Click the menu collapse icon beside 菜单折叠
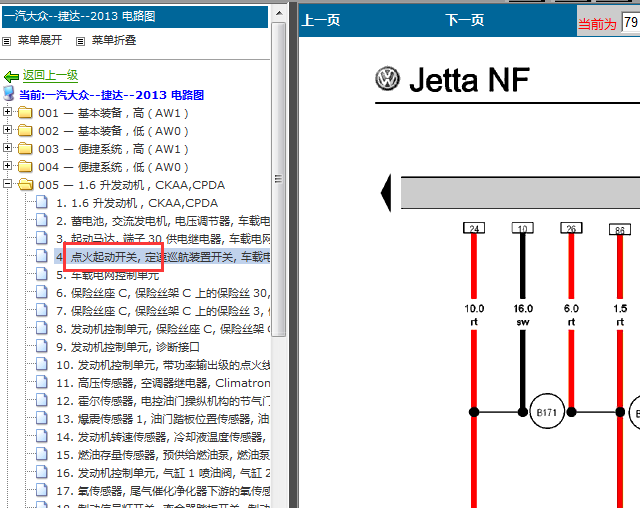The image size is (640, 508). tap(80, 41)
